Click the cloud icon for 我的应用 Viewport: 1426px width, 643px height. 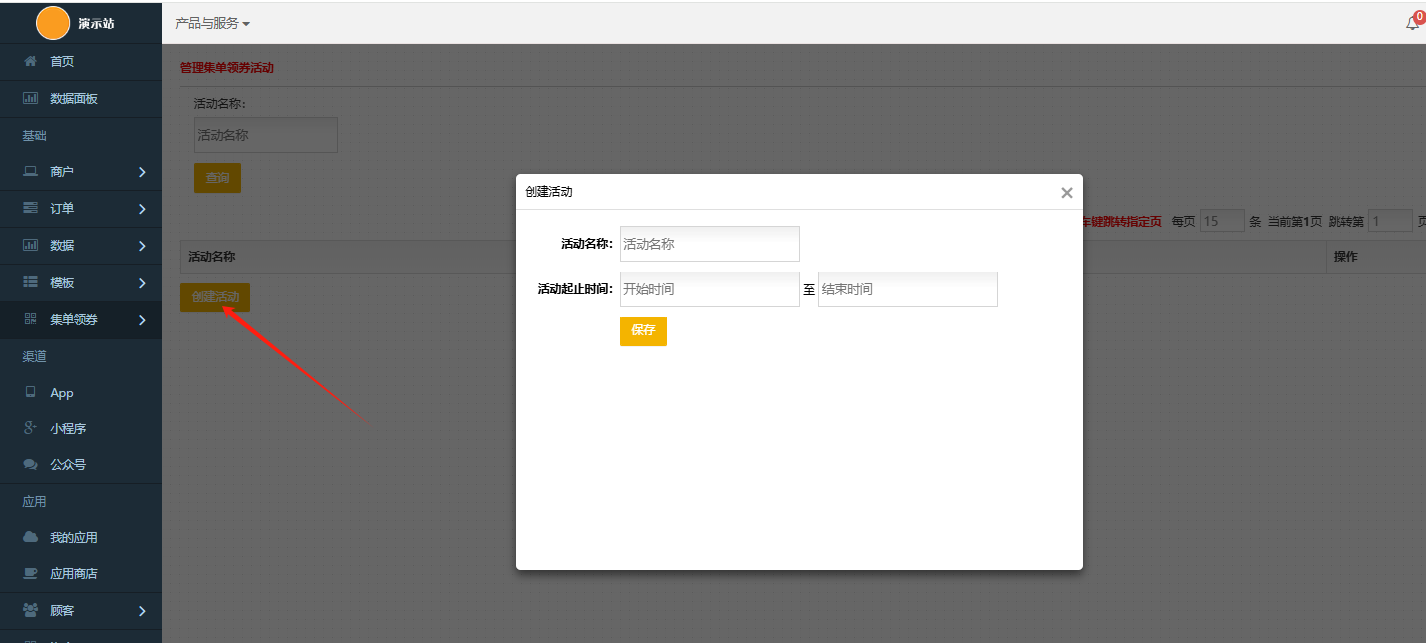(x=30, y=537)
